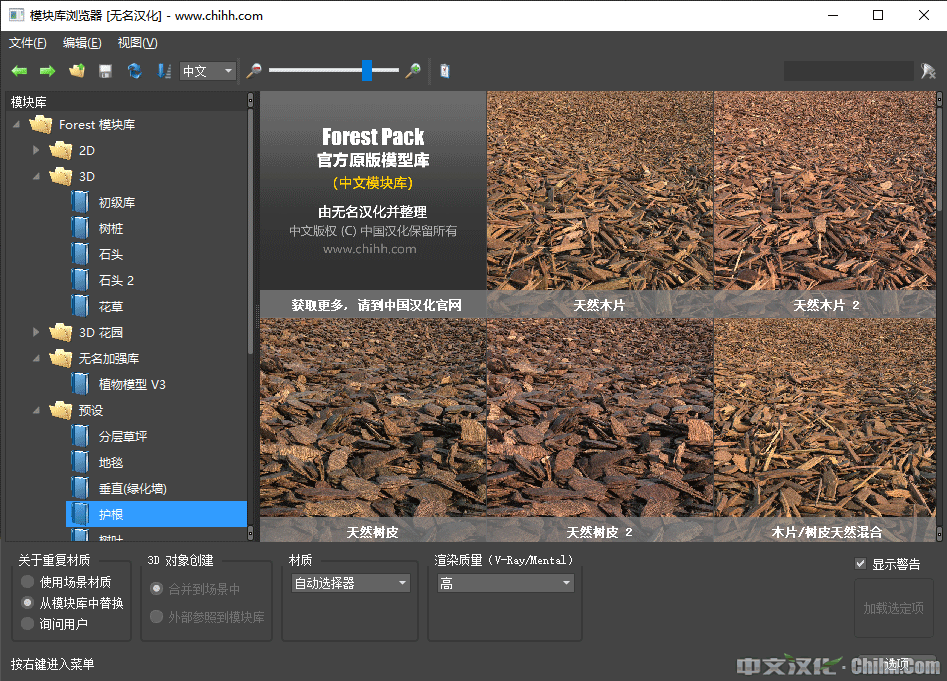Select the 分层草坪 preset item
The width and height of the screenshot is (947, 681).
point(122,436)
